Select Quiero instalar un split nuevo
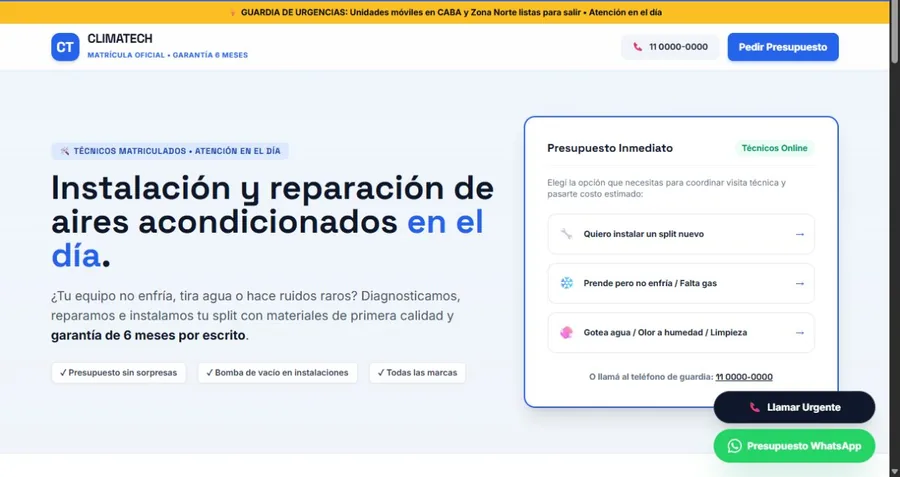Image resolution: width=900 pixels, height=477 pixels. pyautogui.click(x=681, y=234)
